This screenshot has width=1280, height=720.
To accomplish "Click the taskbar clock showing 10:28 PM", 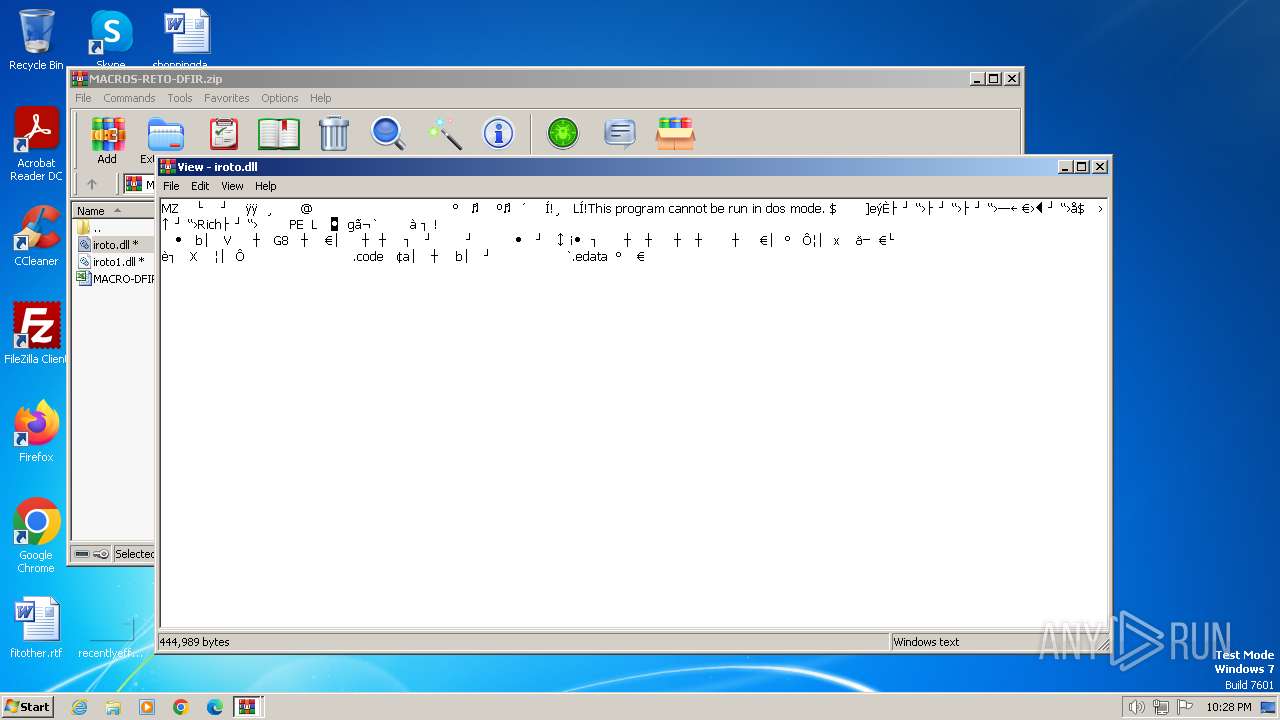I will tap(1228, 707).
